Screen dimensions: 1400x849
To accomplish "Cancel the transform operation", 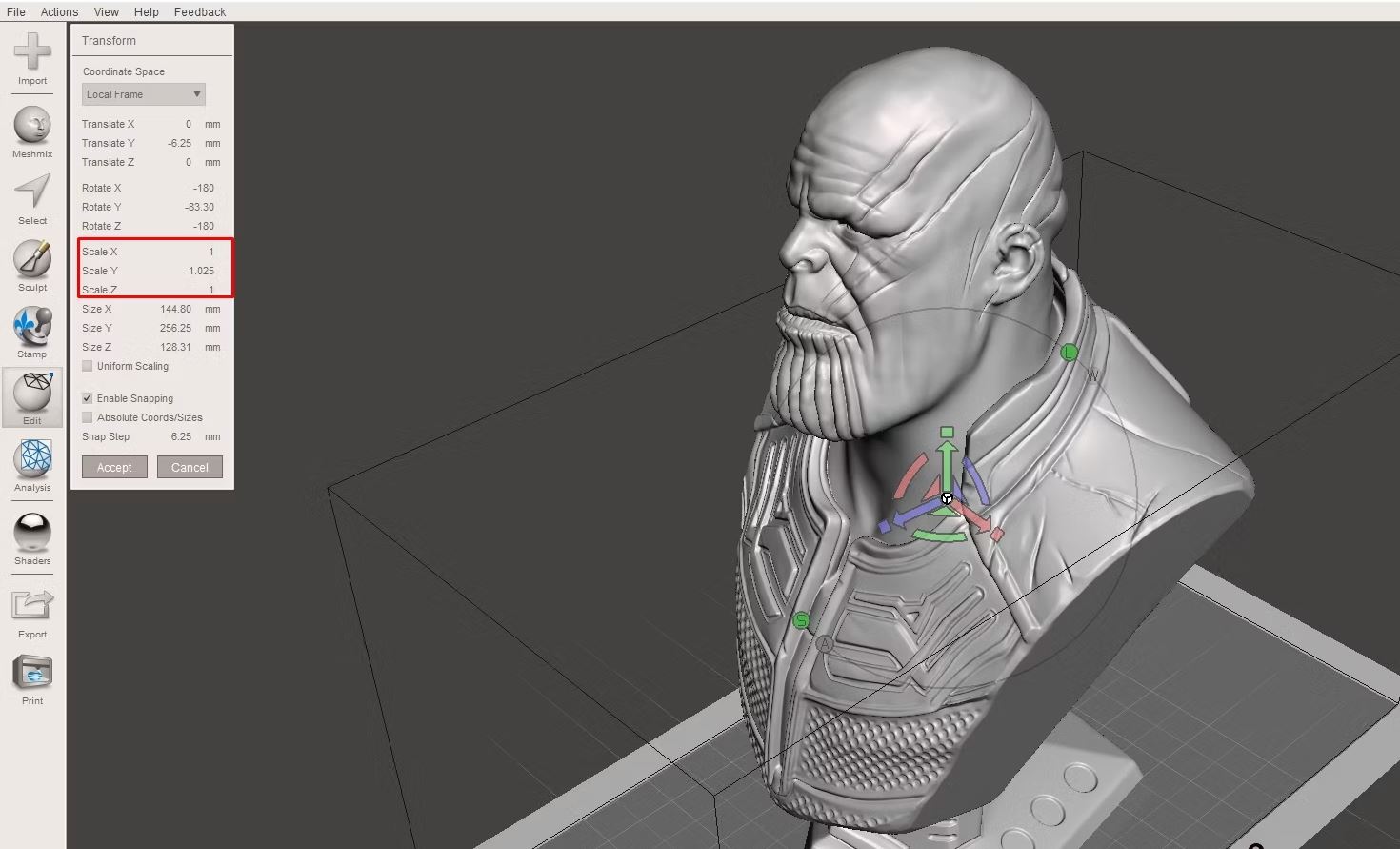I will coord(190,467).
